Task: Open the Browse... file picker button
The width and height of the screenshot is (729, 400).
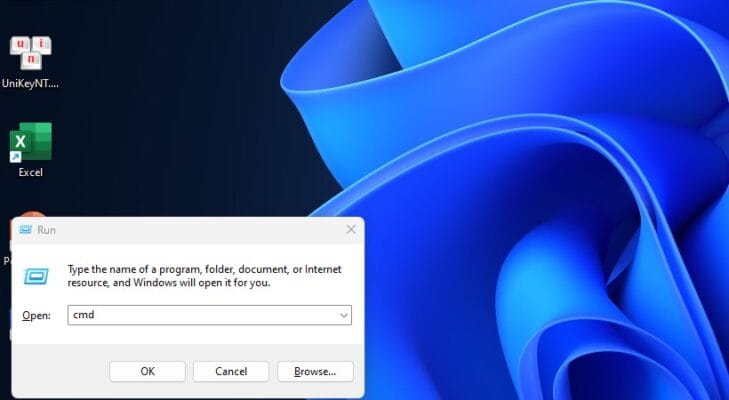Action: (315, 371)
